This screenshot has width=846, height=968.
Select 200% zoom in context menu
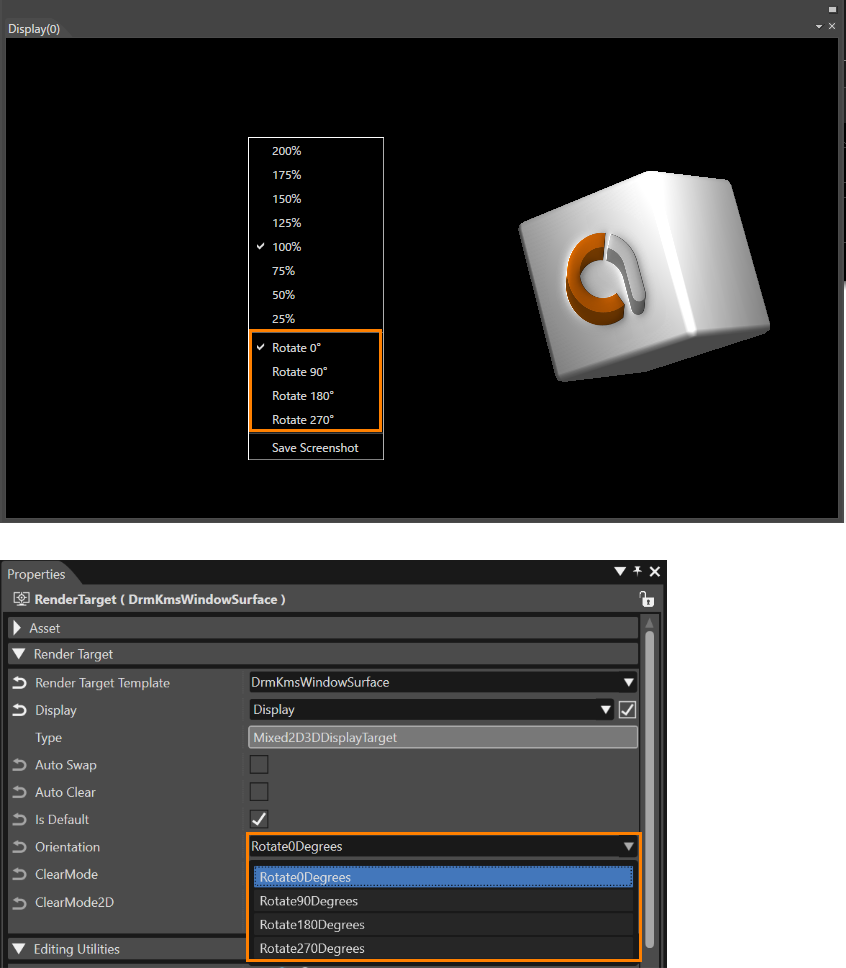point(316,151)
